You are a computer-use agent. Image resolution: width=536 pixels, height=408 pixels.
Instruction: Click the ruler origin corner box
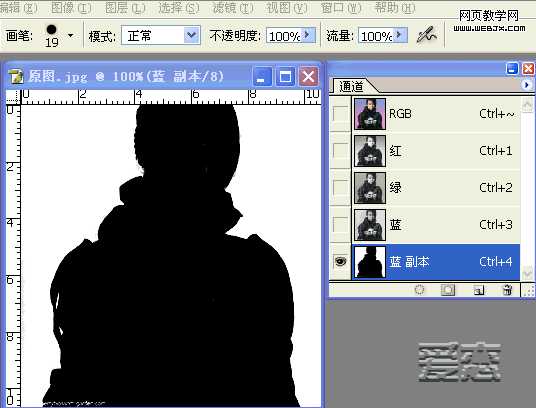[13, 97]
